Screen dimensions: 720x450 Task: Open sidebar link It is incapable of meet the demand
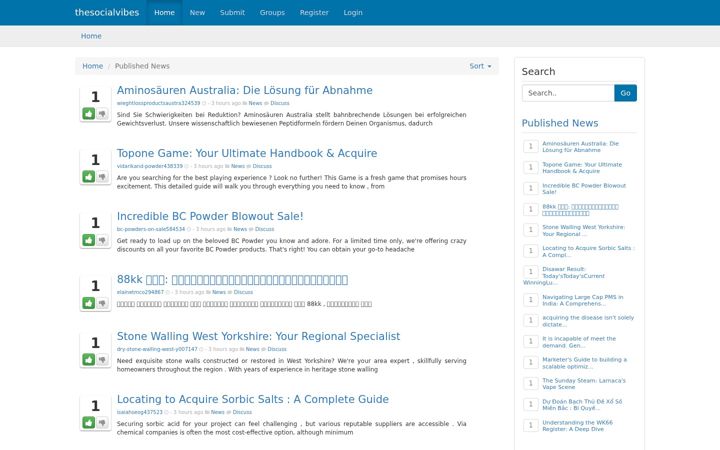point(579,342)
